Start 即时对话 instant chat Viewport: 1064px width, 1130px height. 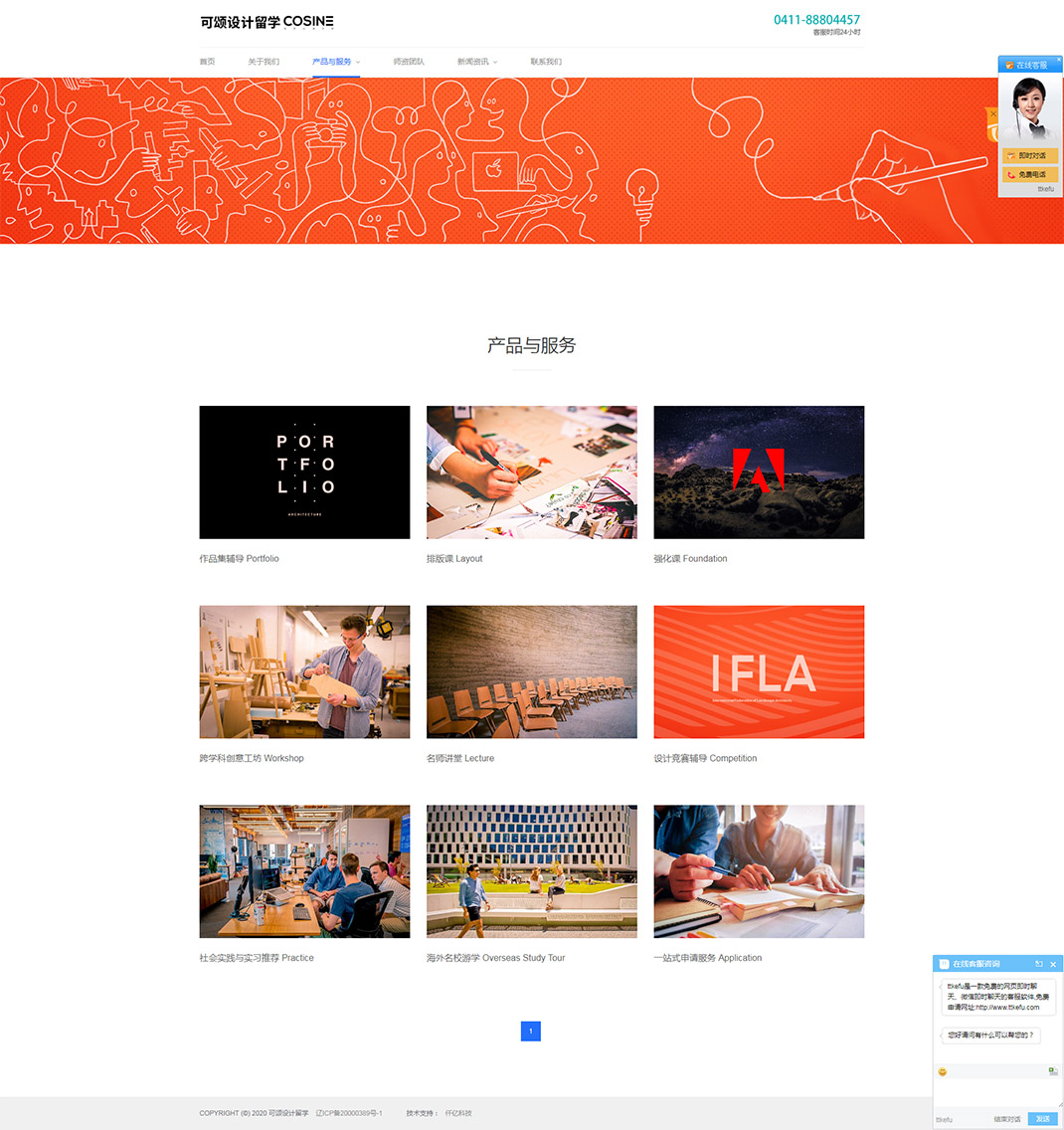click(x=1030, y=155)
